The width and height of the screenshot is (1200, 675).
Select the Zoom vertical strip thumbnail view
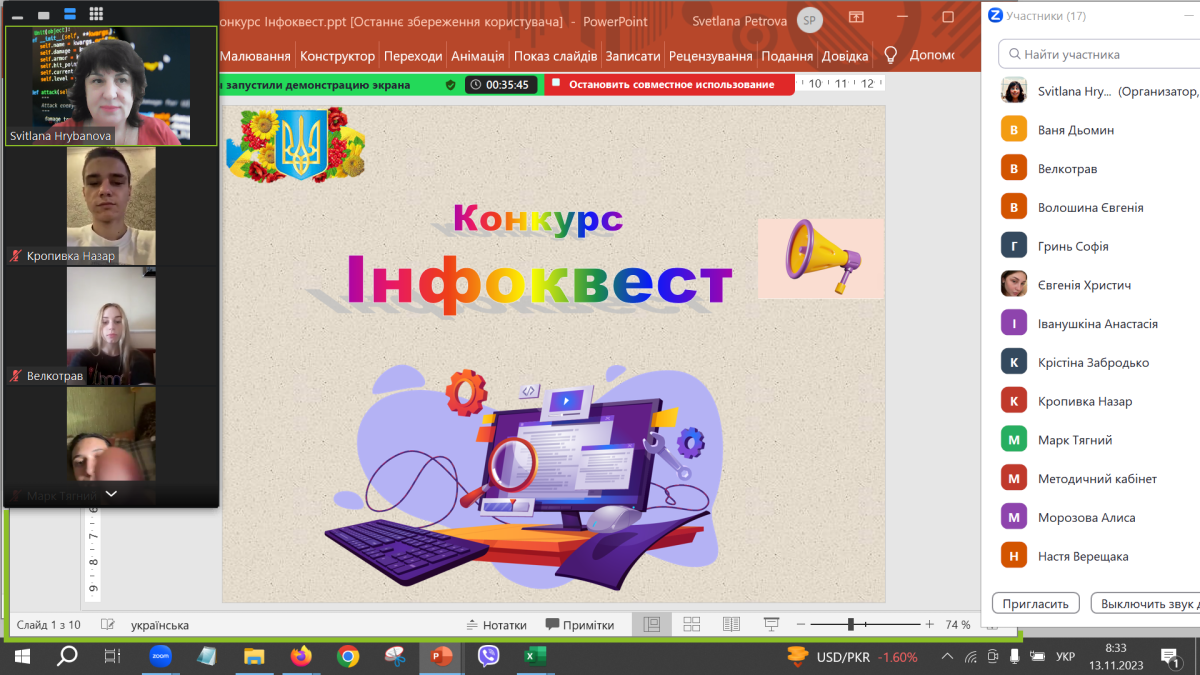pos(70,14)
